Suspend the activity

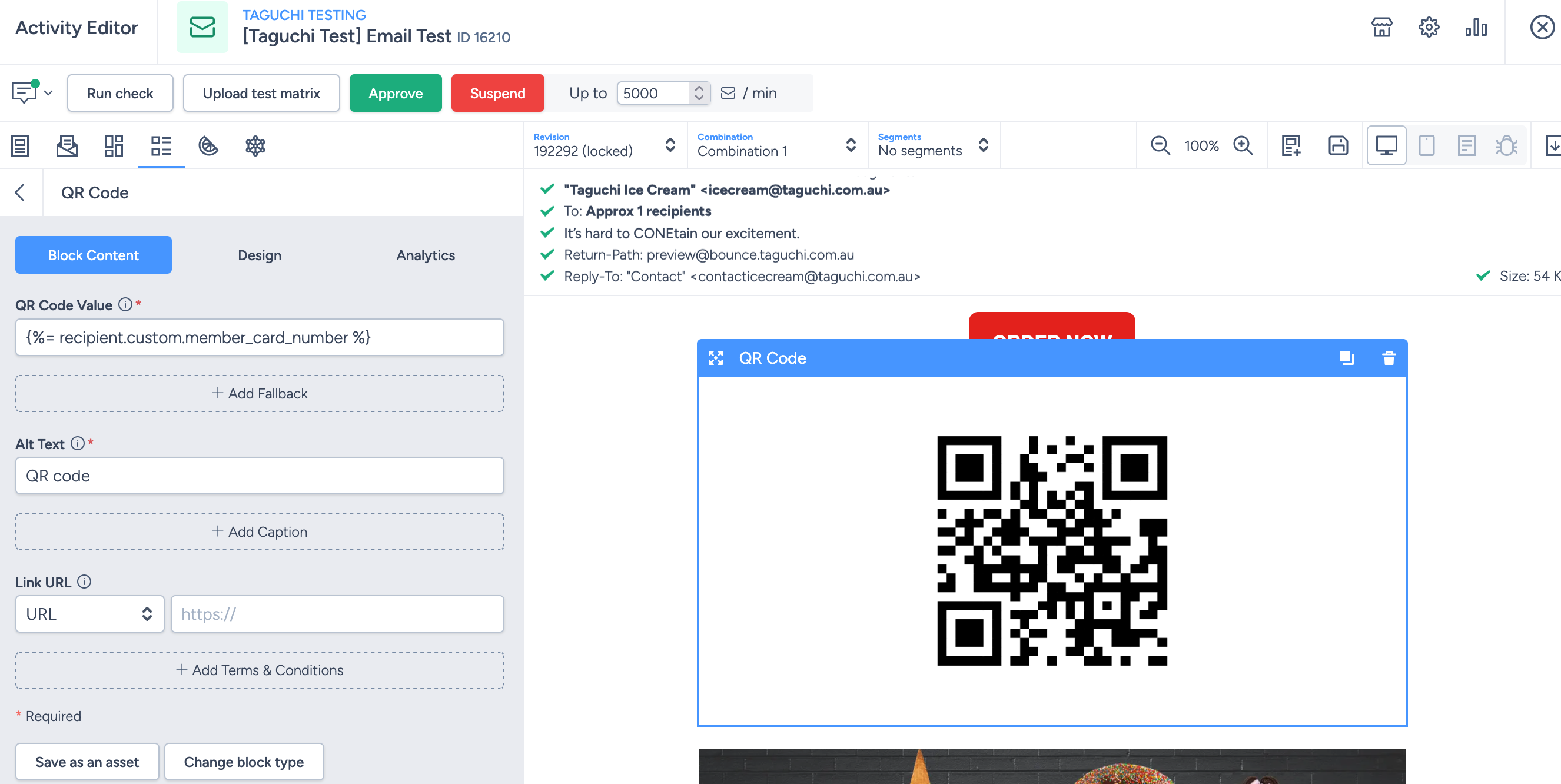(x=497, y=94)
